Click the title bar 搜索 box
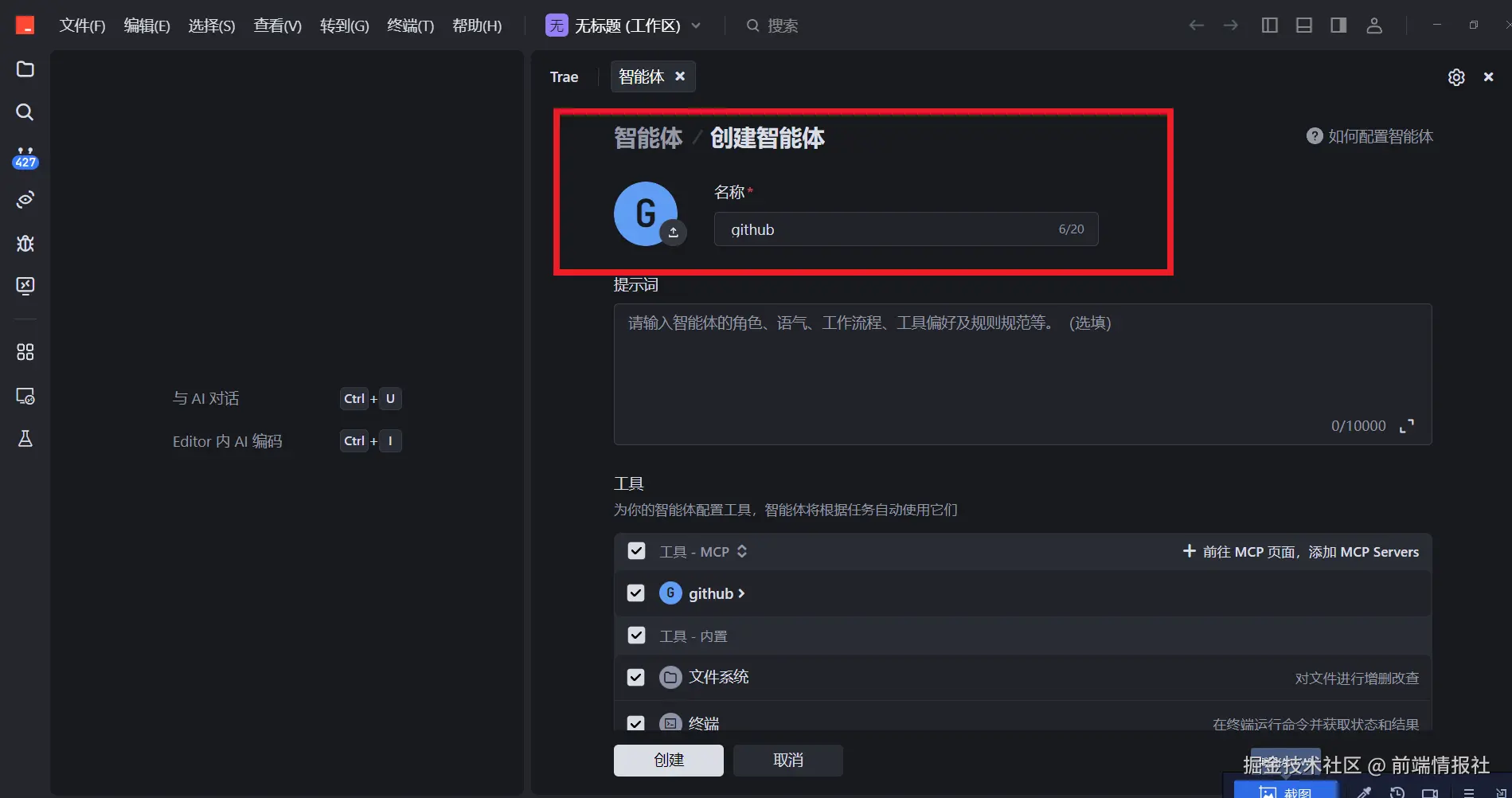1512x798 pixels. 772,25
